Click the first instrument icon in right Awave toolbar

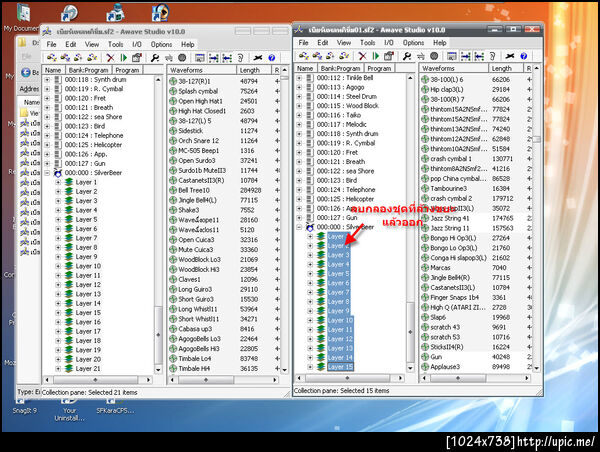tap(304, 56)
